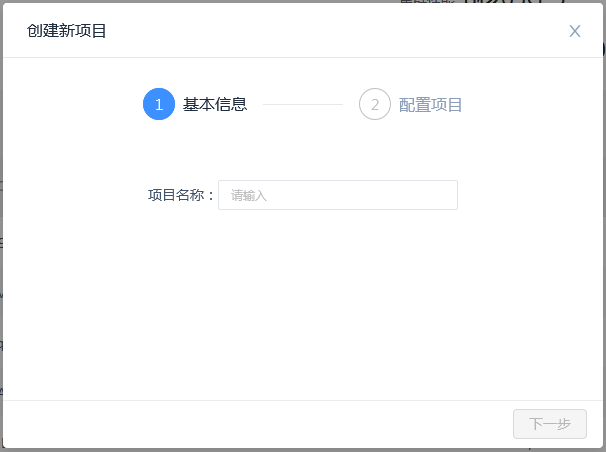The image size is (606, 452).
Task: Click the 创建新项目 dialog title
Action: (x=67, y=31)
